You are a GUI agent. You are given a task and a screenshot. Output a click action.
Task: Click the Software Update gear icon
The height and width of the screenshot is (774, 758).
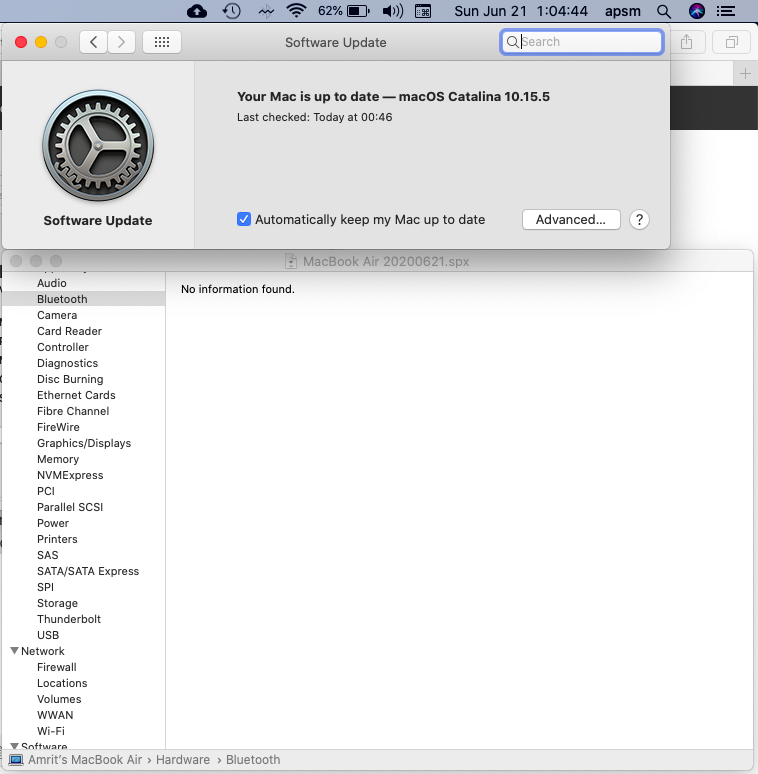pos(98,146)
